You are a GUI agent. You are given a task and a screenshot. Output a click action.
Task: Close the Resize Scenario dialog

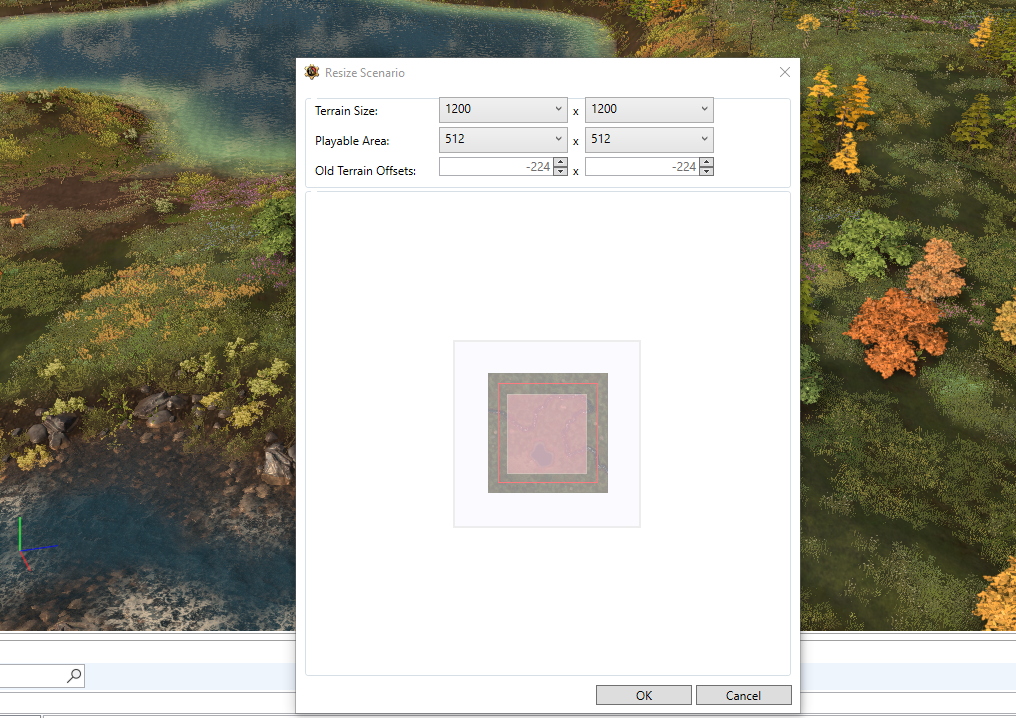785,72
